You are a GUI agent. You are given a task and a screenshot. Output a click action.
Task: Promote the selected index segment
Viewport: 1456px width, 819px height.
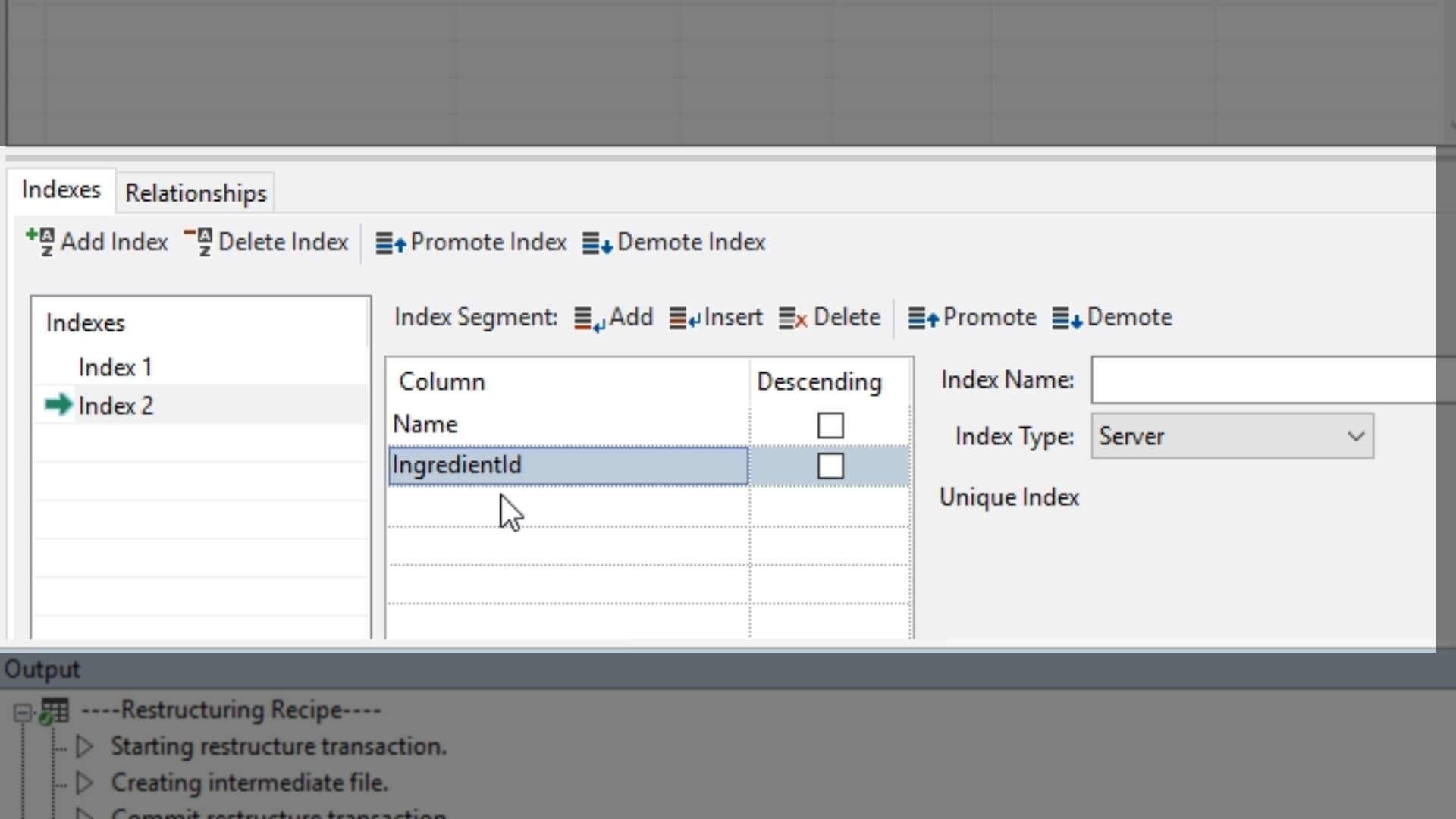point(973,318)
